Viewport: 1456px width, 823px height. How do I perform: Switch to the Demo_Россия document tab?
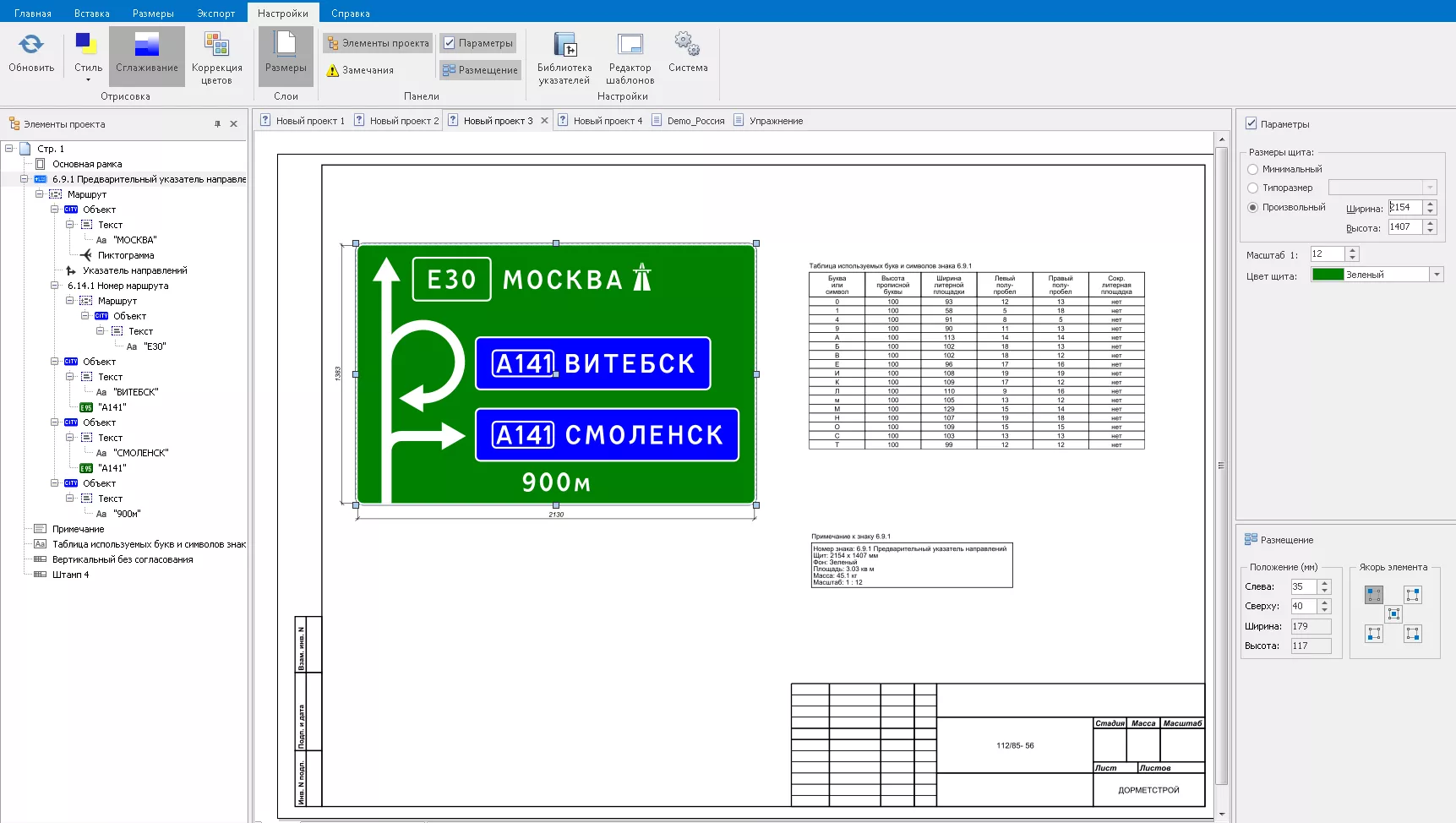point(695,121)
